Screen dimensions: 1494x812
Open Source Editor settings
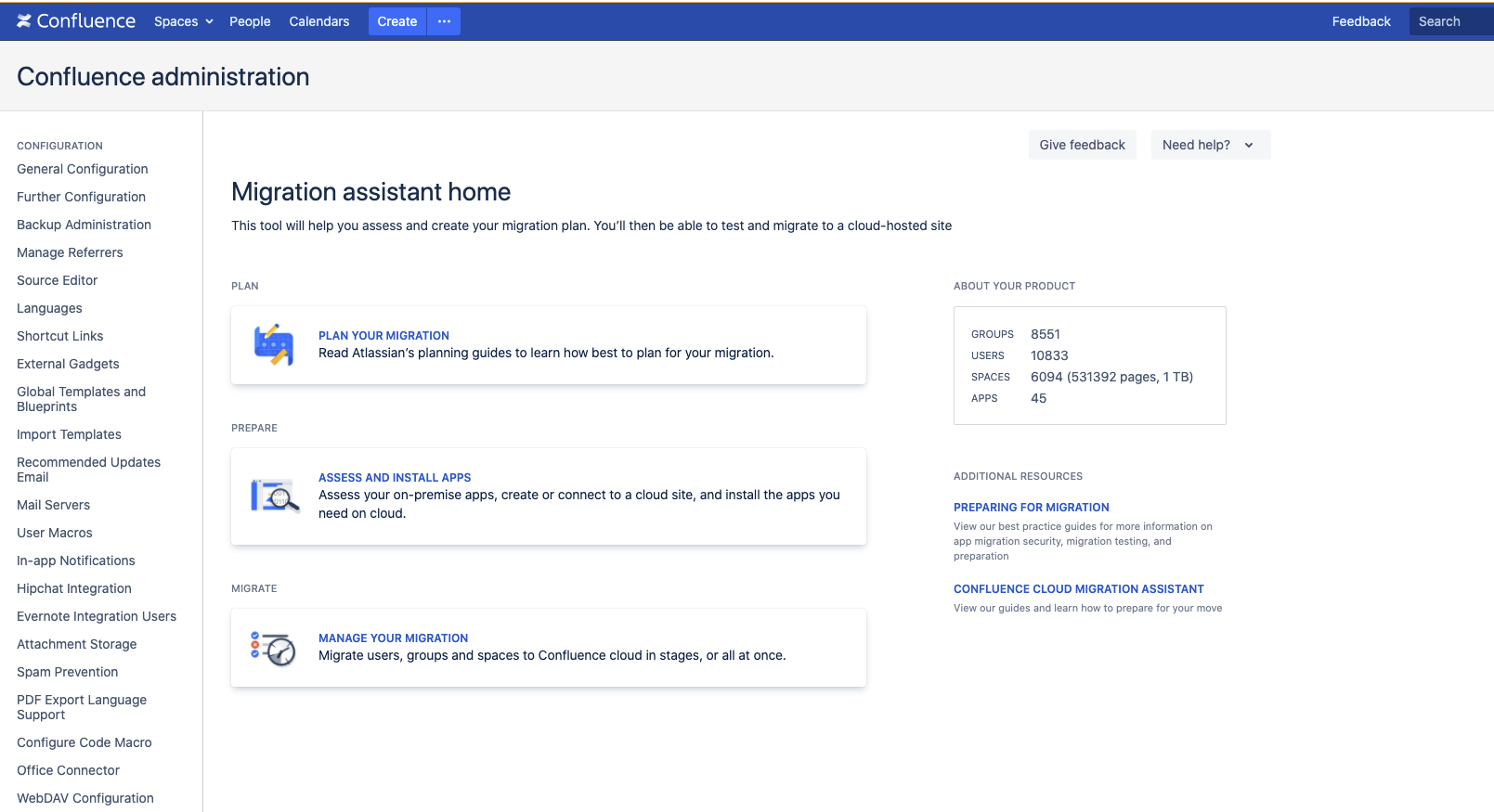click(x=57, y=280)
